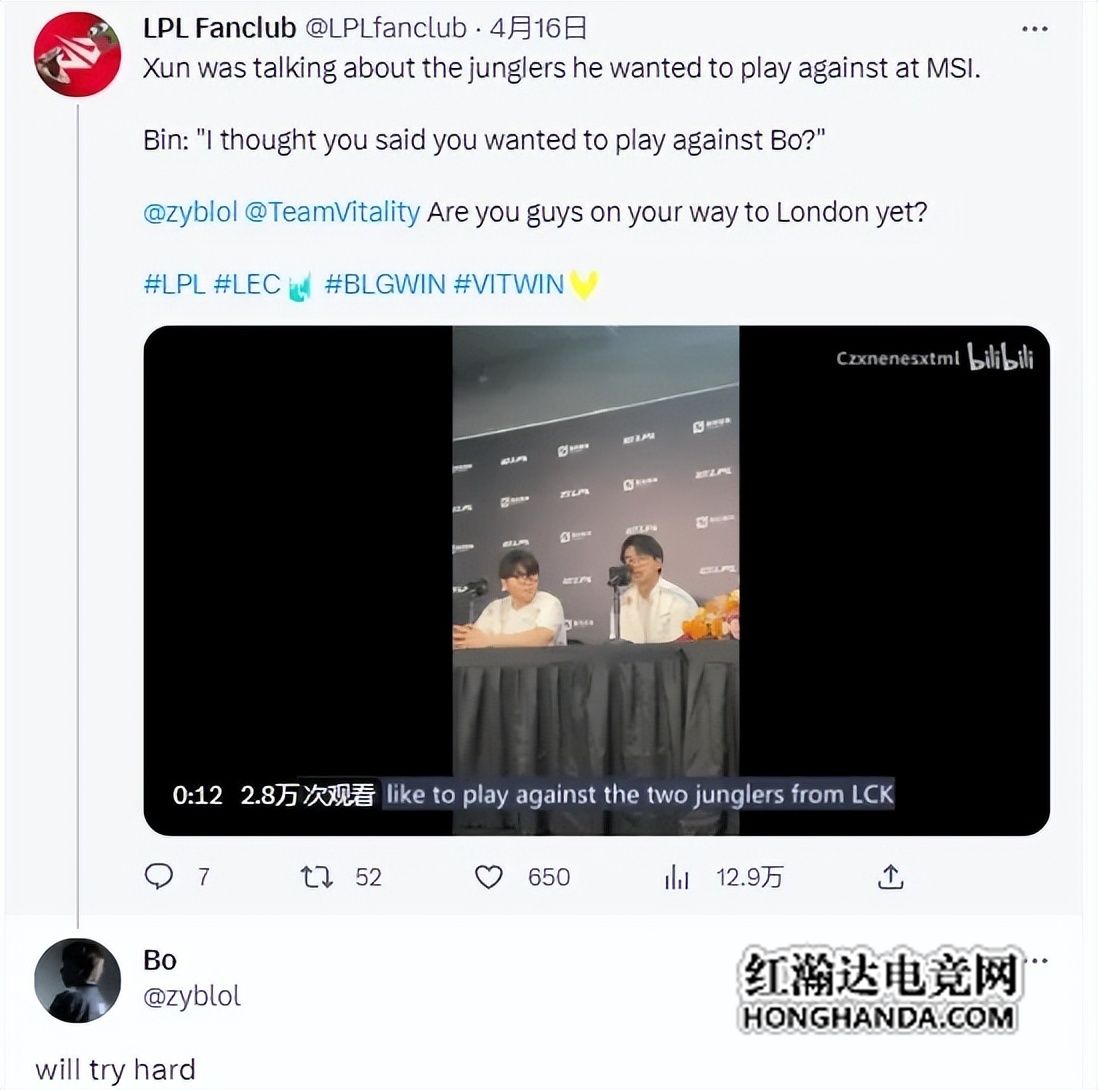The image size is (1098, 1090).
Task: Open the @TeamVitality mention link
Action: tap(333, 211)
